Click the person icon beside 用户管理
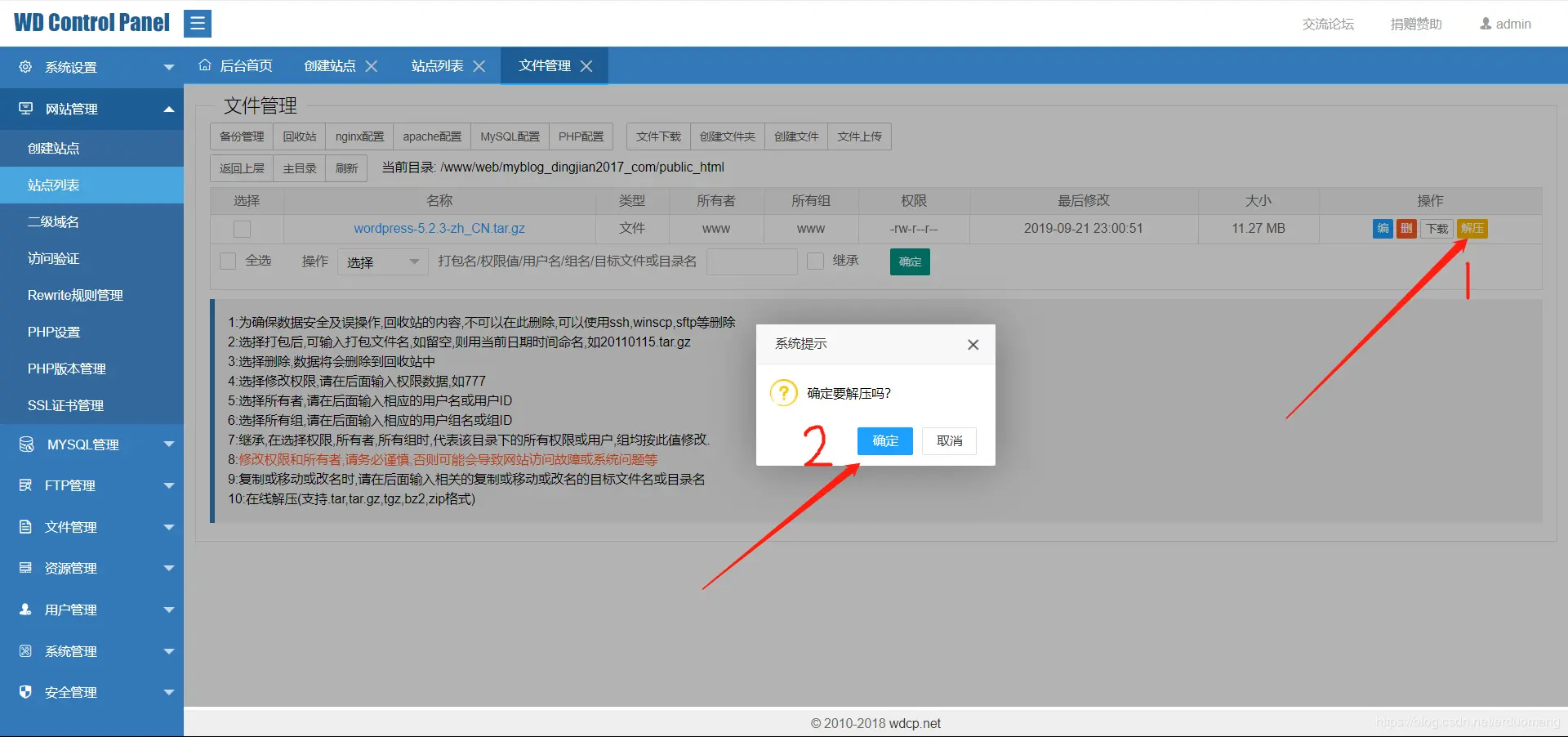The width and height of the screenshot is (1568, 737). [x=24, y=609]
